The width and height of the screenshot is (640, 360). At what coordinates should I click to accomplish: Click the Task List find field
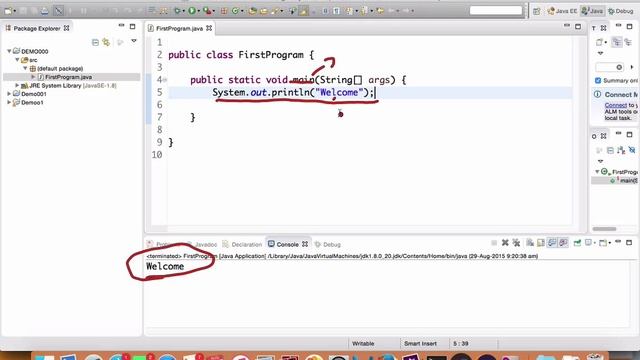coord(609,67)
